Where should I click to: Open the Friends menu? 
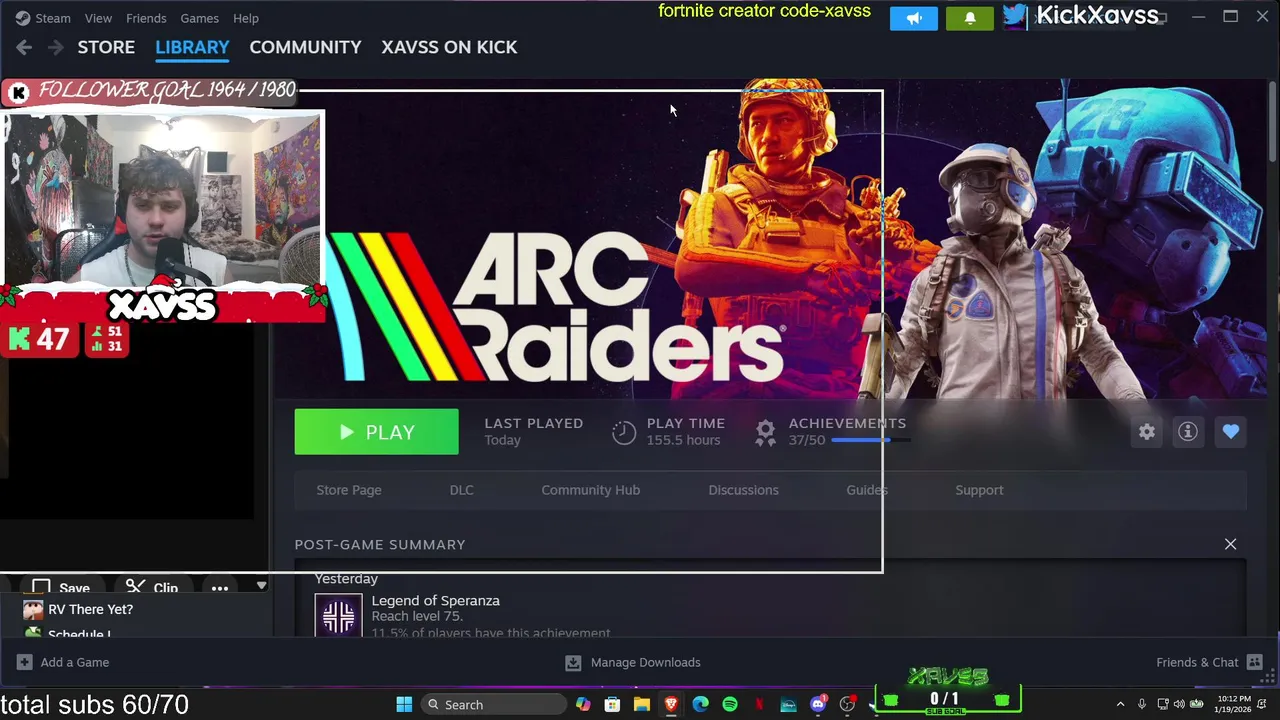click(146, 18)
